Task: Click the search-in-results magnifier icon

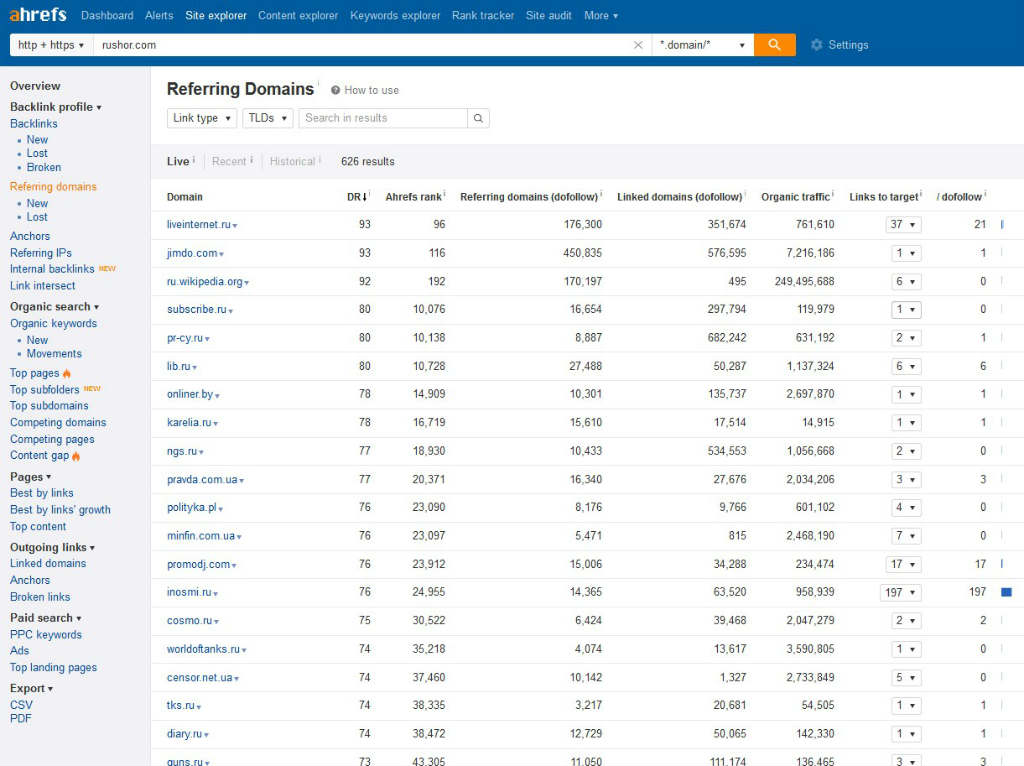Action: [479, 118]
